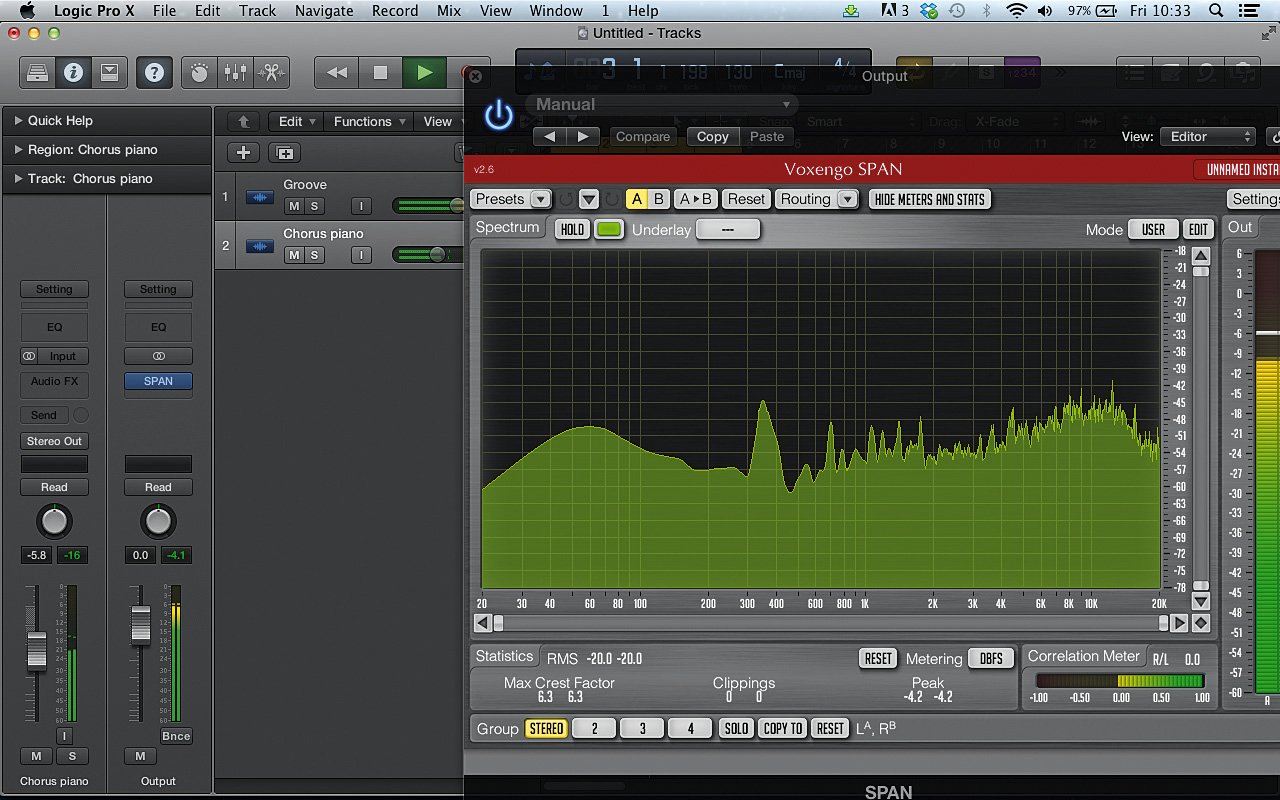Open the Mix menu
Image resolution: width=1280 pixels, height=800 pixels.
[x=449, y=11]
